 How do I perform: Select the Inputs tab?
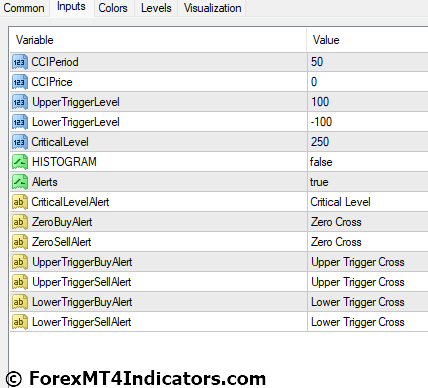pos(71,7)
